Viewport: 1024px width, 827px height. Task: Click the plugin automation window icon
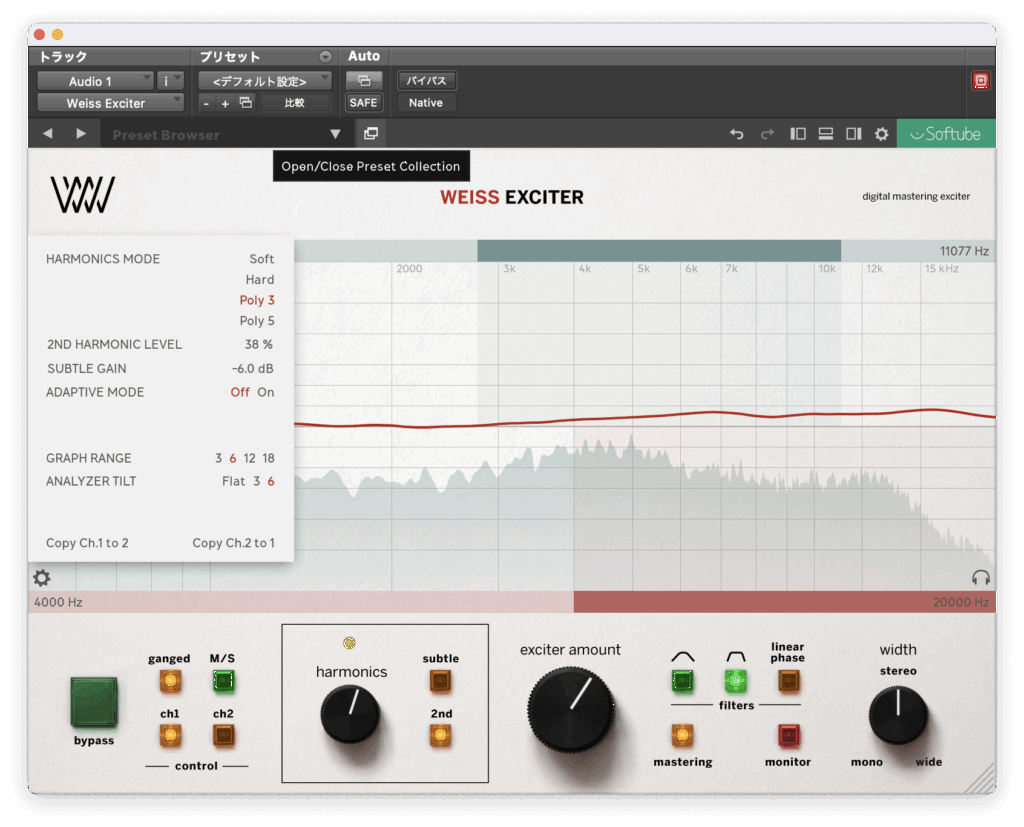364,81
